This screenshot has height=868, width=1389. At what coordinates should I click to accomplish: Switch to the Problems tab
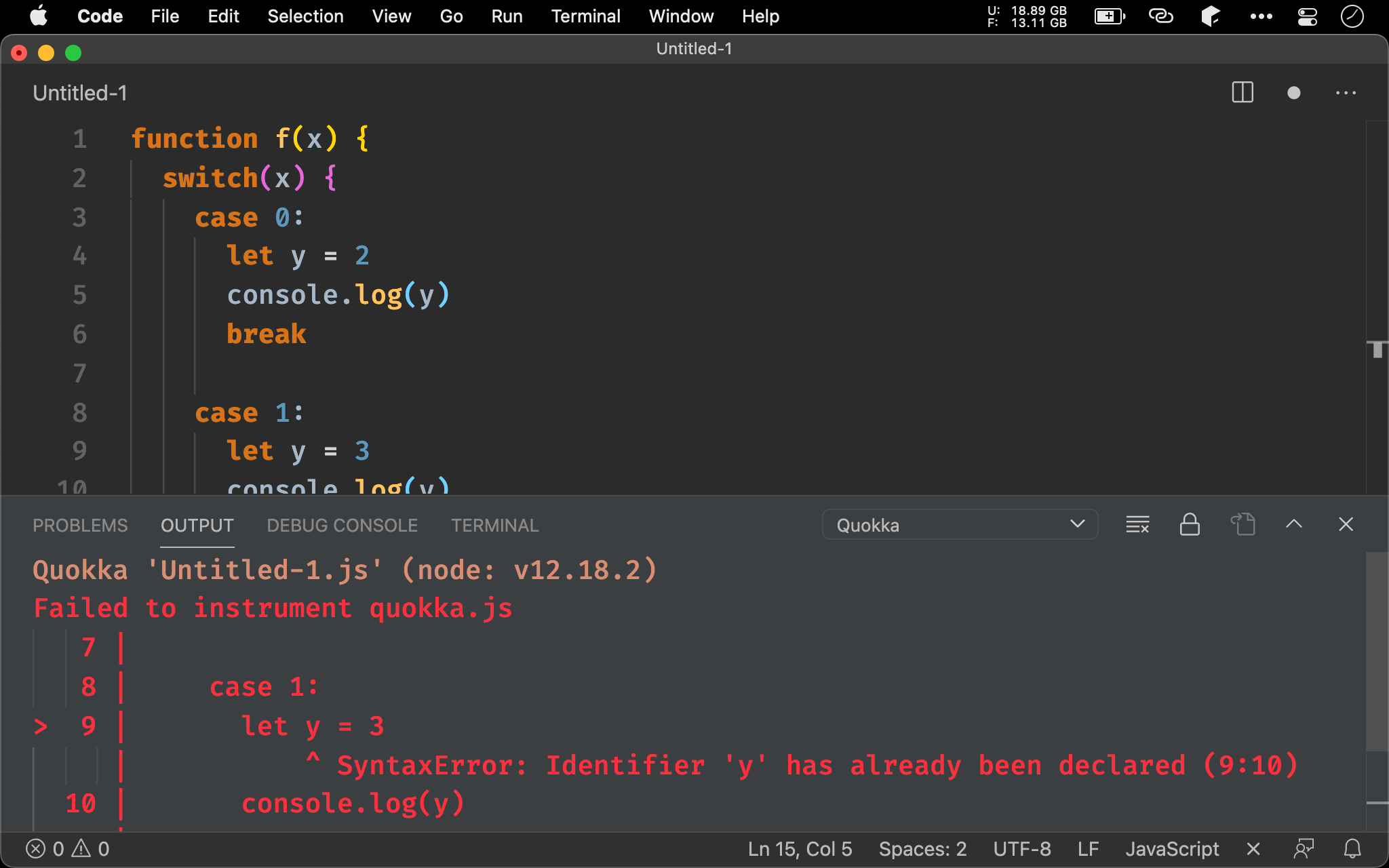pyautogui.click(x=80, y=526)
